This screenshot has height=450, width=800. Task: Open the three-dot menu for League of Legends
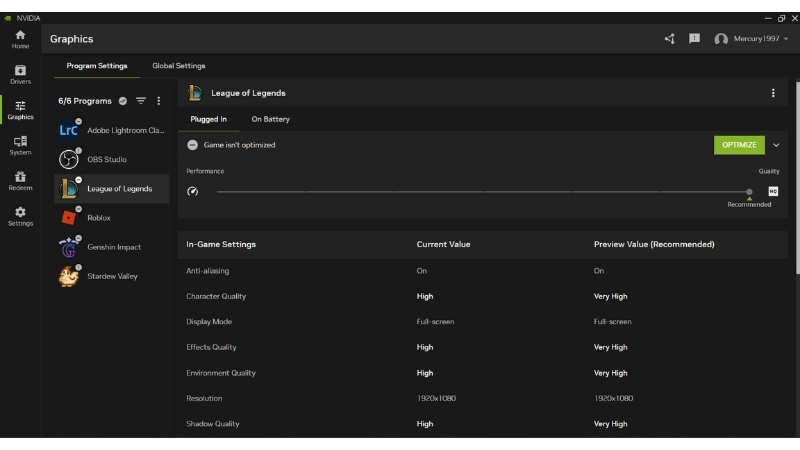click(772, 93)
